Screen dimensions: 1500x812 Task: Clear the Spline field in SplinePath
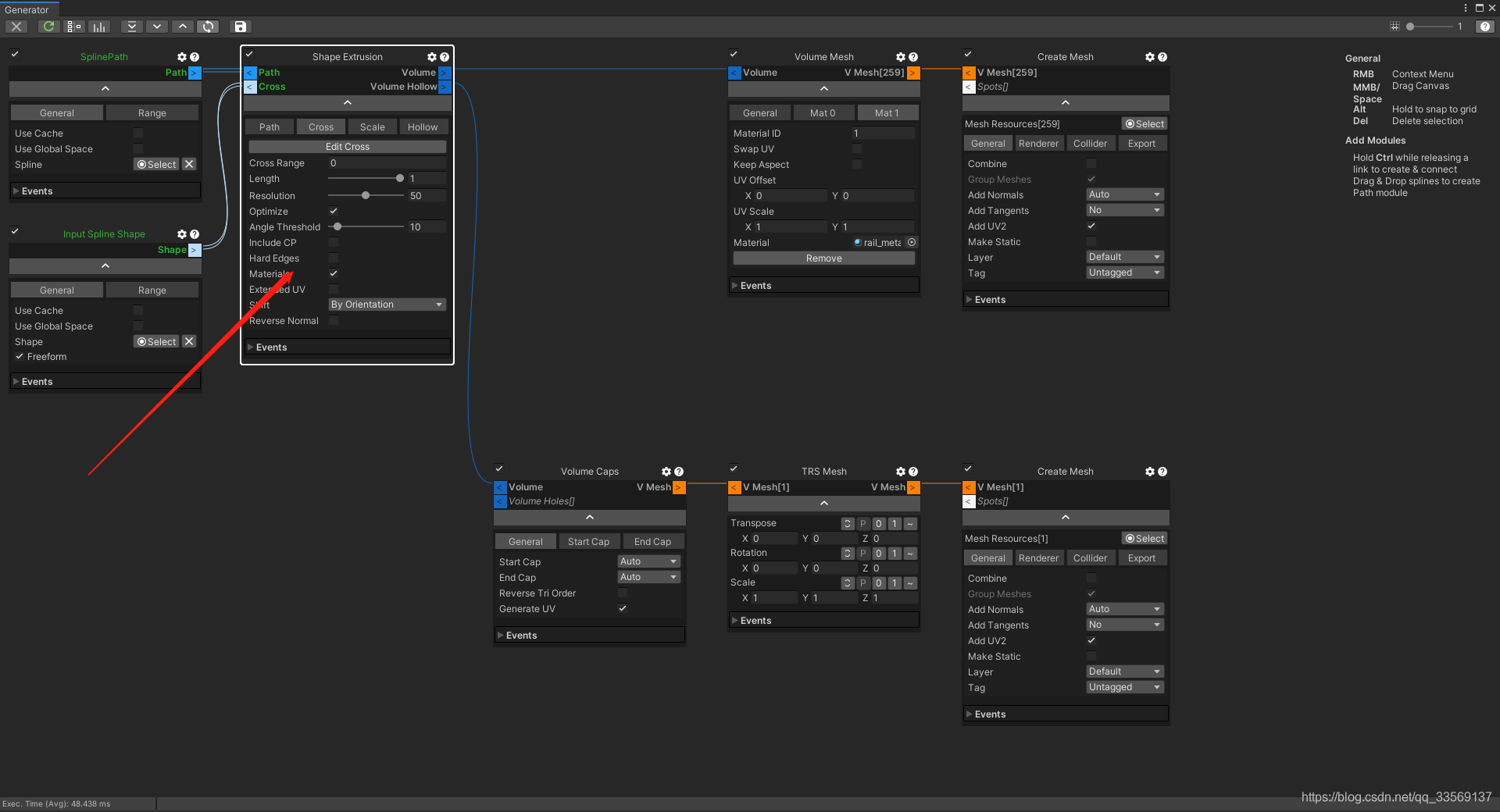[x=189, y=164]
